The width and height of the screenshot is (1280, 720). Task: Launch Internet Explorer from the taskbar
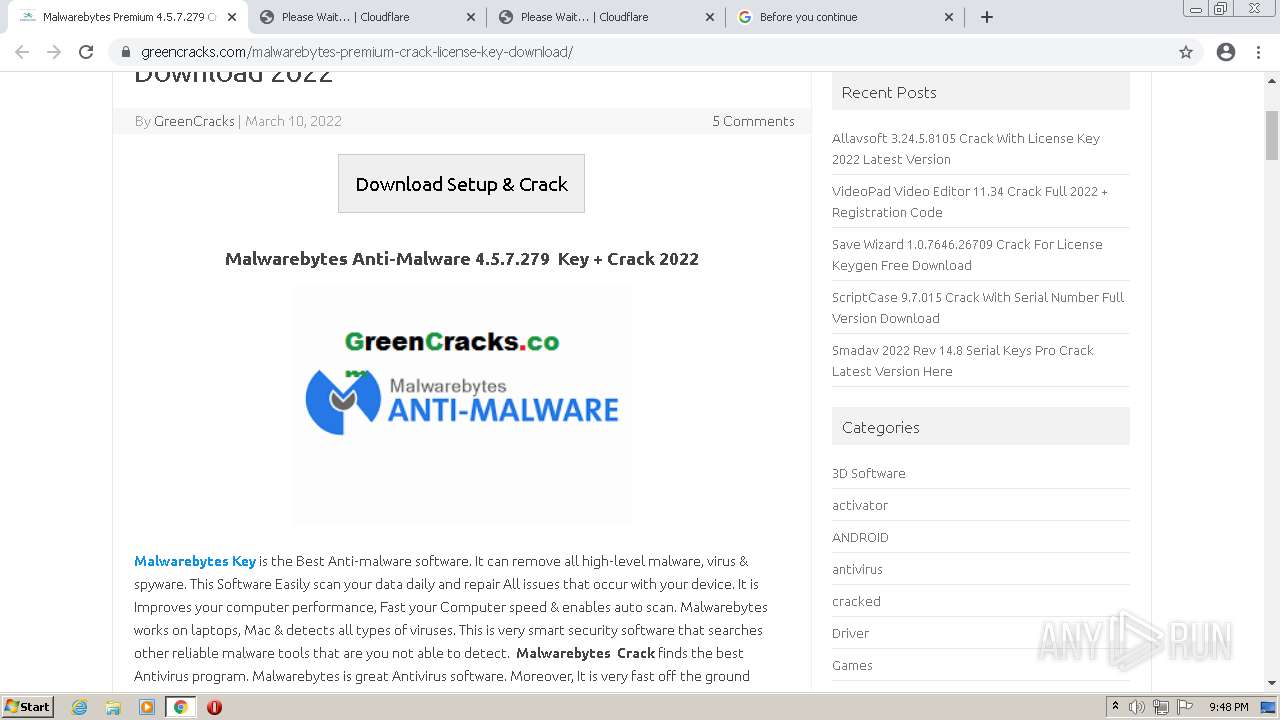[79, 707]
